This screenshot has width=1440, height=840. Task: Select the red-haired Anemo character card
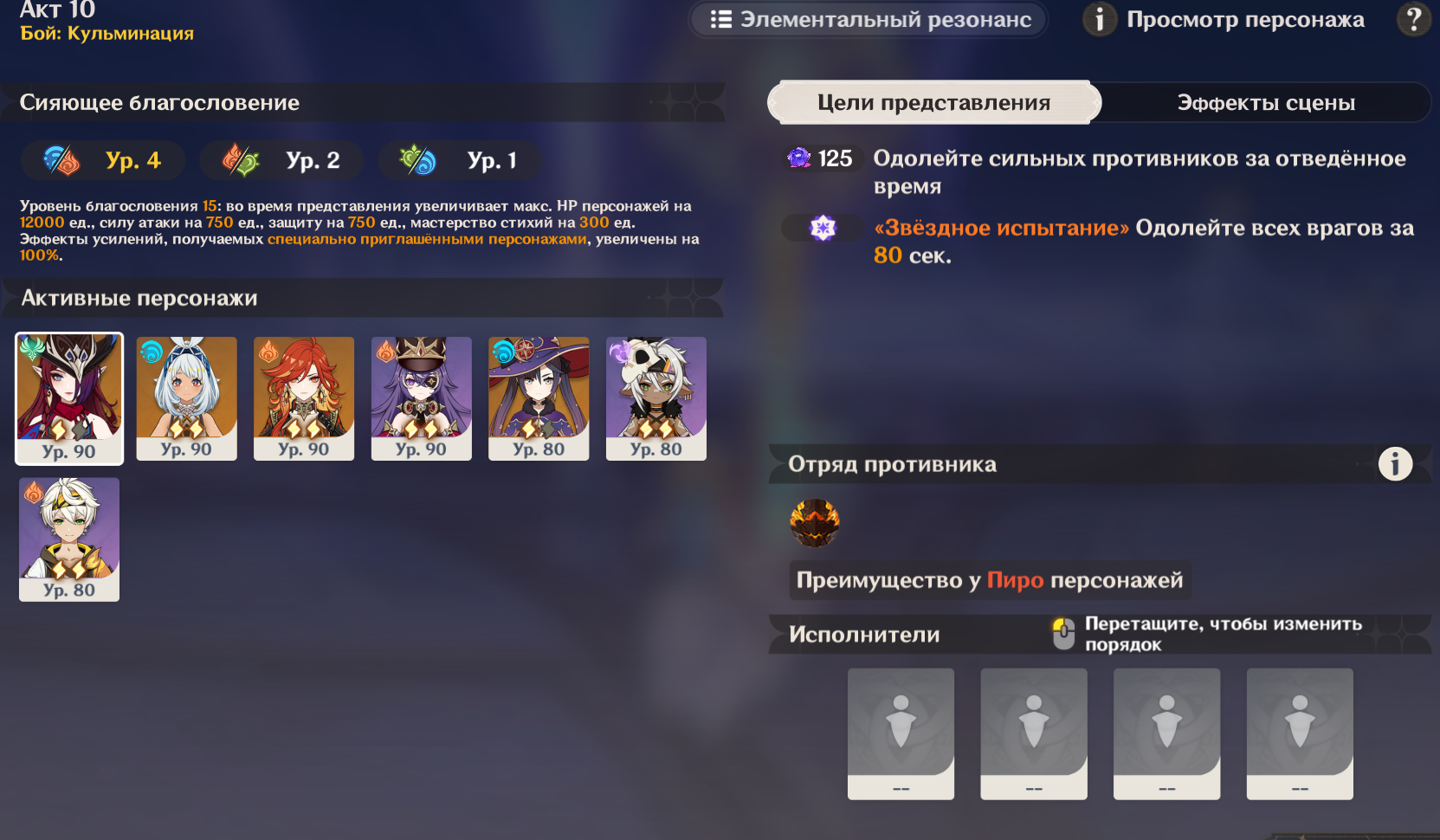69,398
